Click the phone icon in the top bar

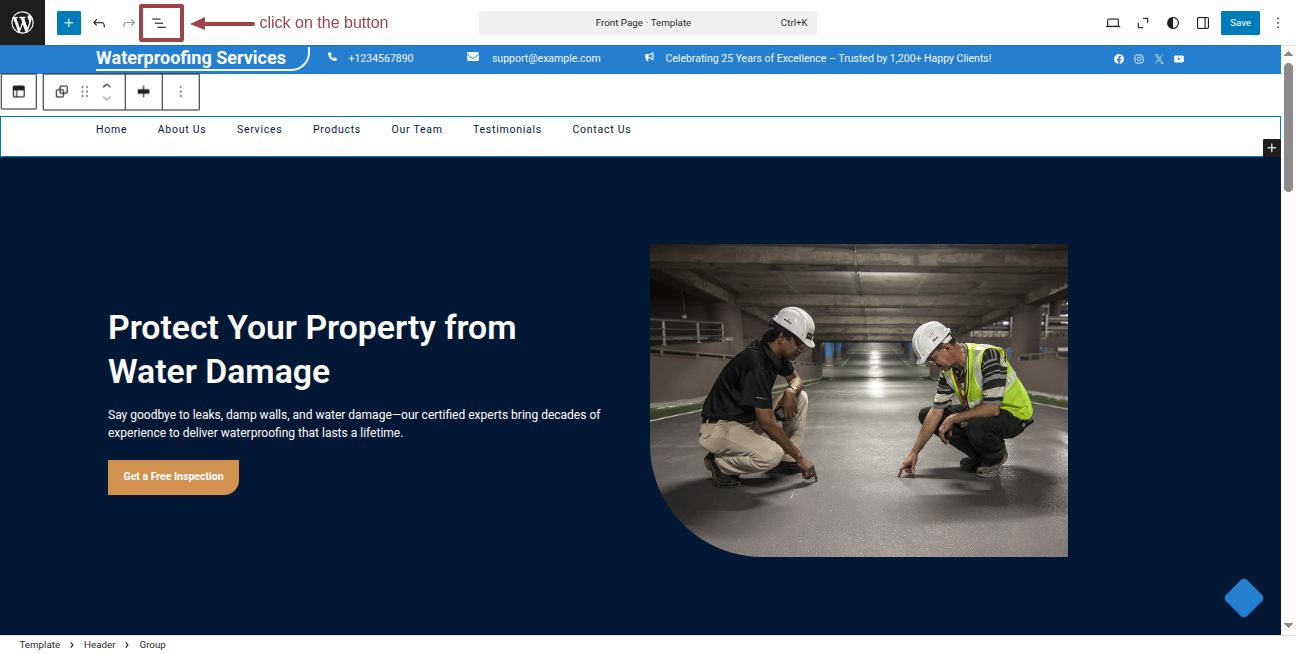pyautogui.click(x=333, y=58)
